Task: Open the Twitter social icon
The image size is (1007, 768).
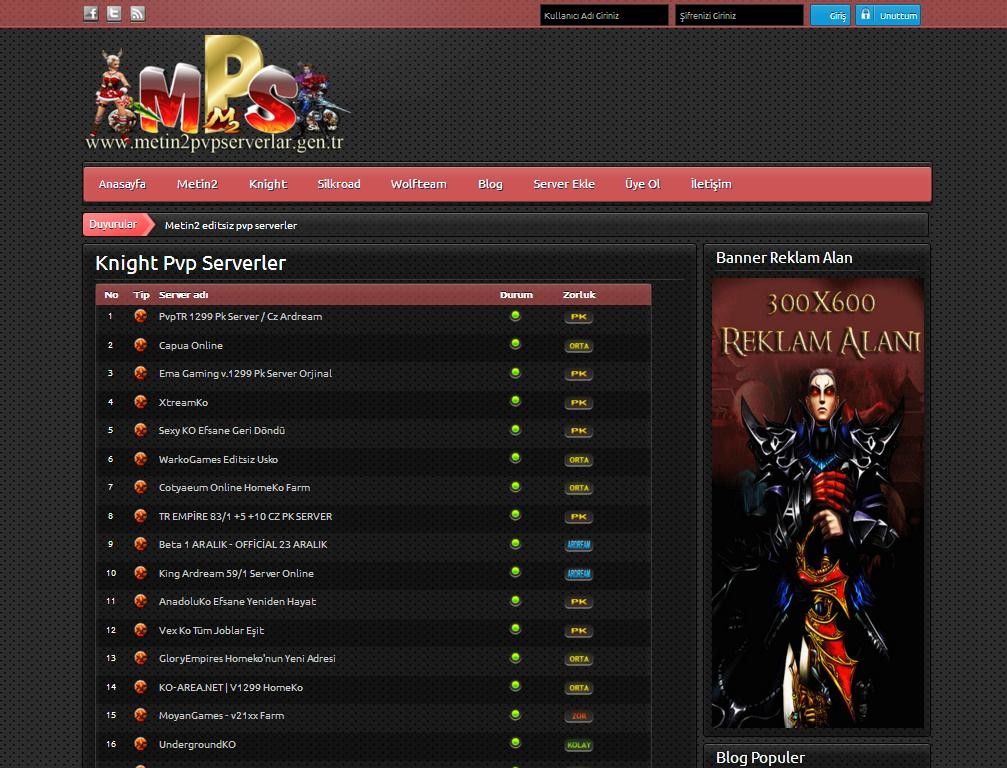Action: [x=114, y=13]
